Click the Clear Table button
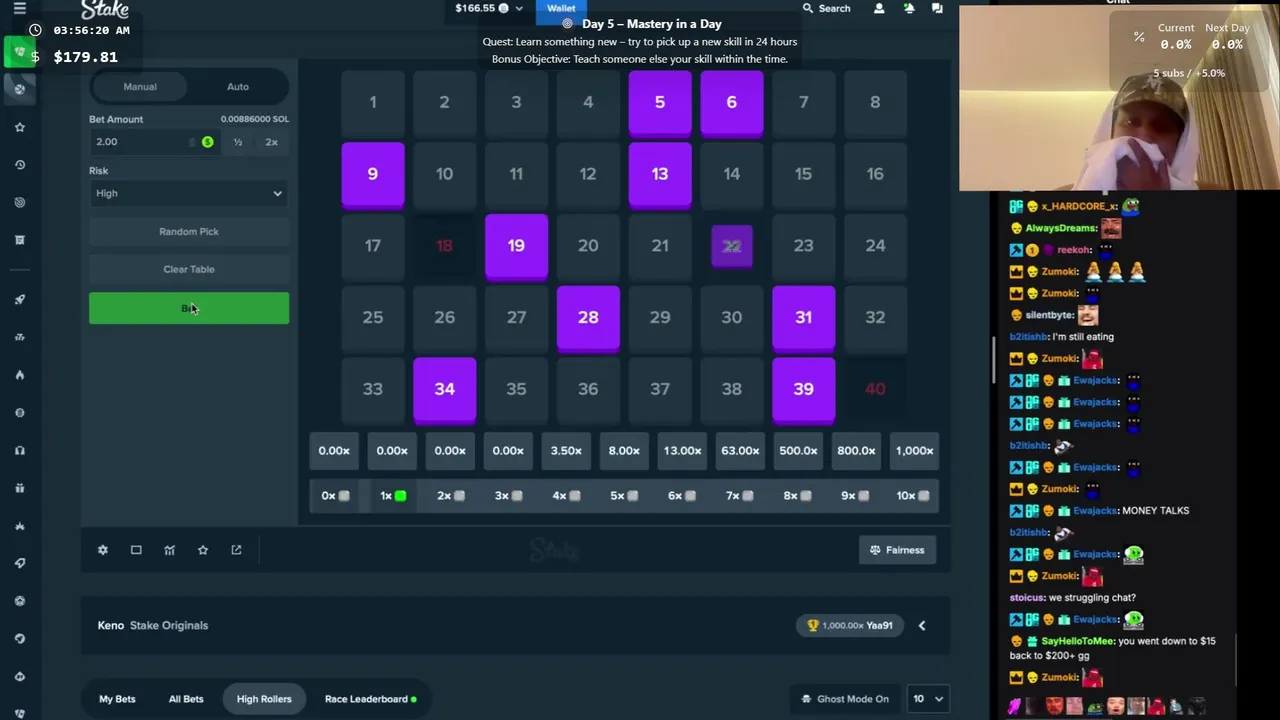Image resolution: width=1280 pixels, height=720 pixels. point(189,270)
